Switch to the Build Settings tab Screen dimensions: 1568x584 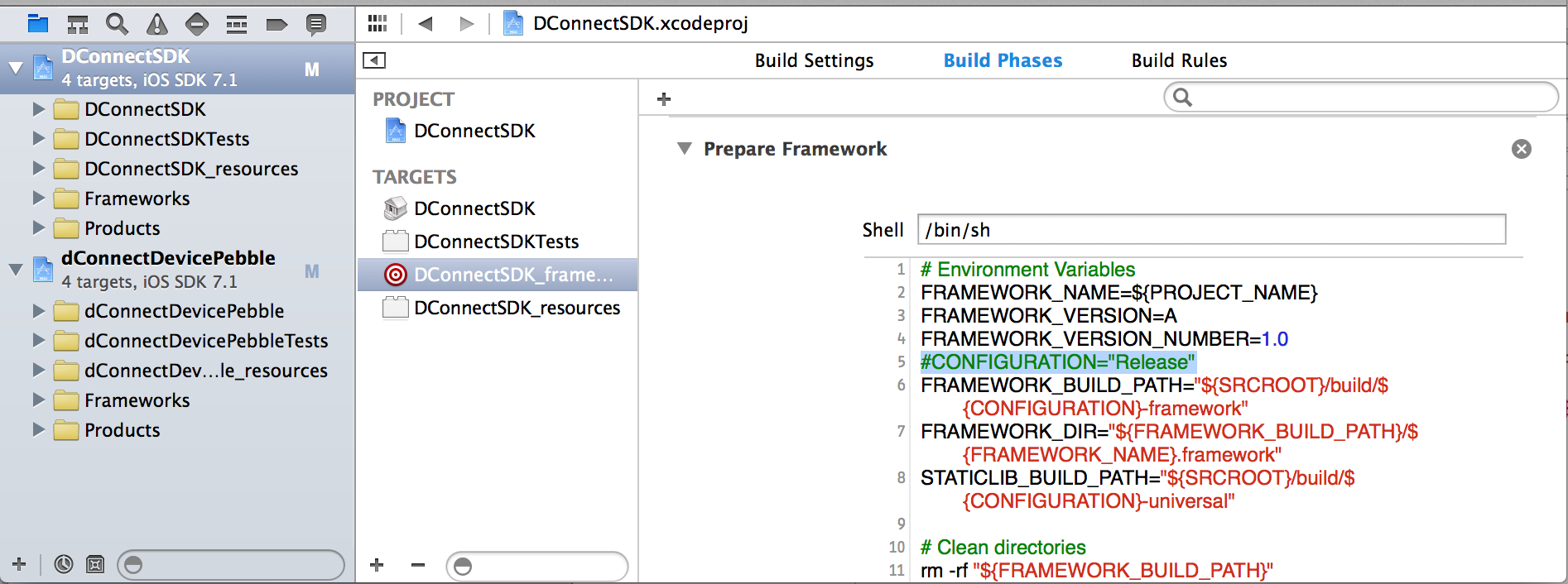click(814, 60)
